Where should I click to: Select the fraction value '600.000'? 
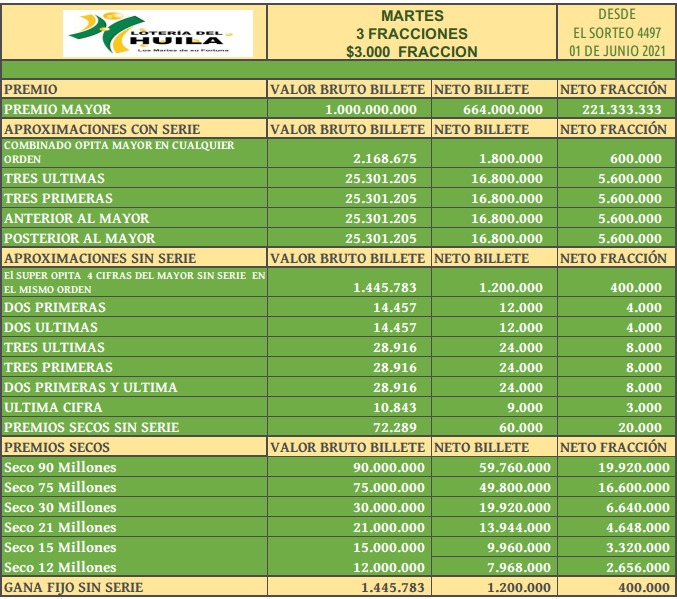coord(636,158)
